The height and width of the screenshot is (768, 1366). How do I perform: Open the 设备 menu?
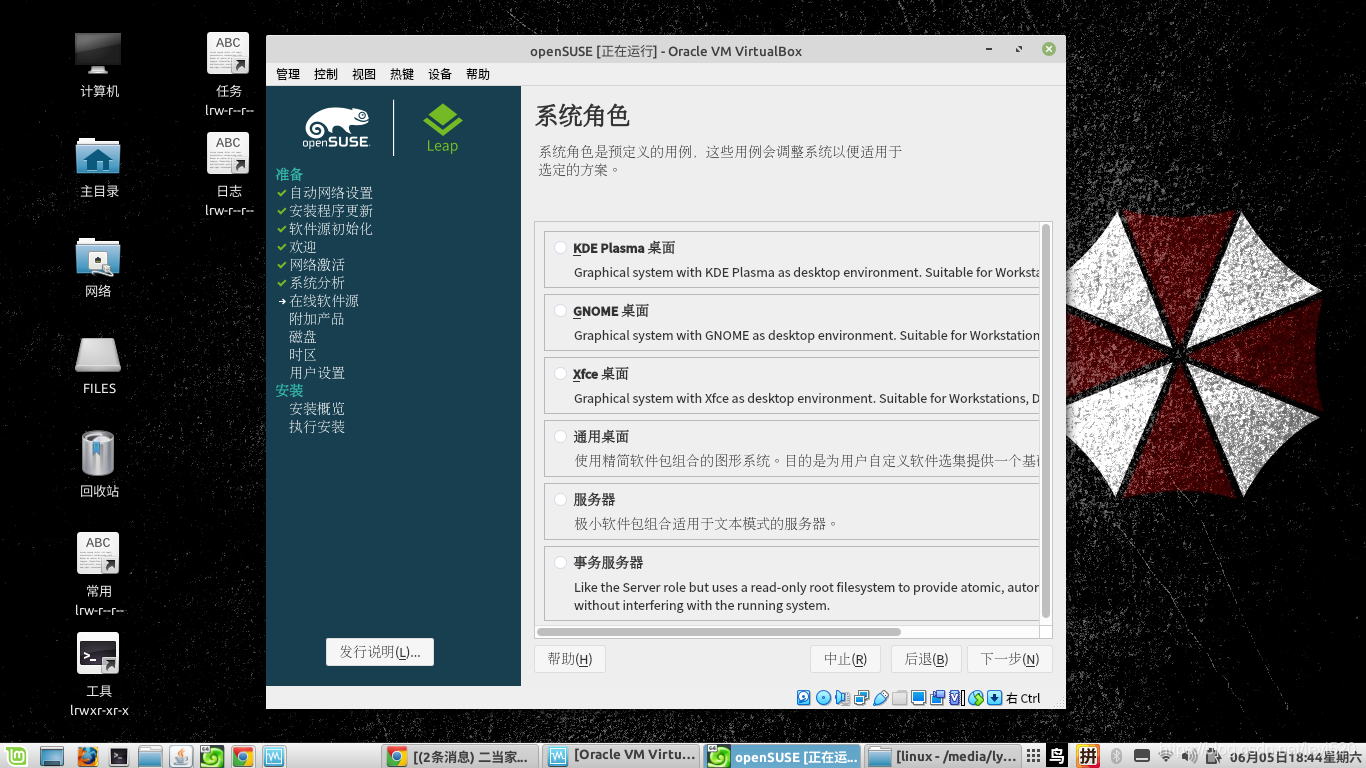tap(440, 74)
